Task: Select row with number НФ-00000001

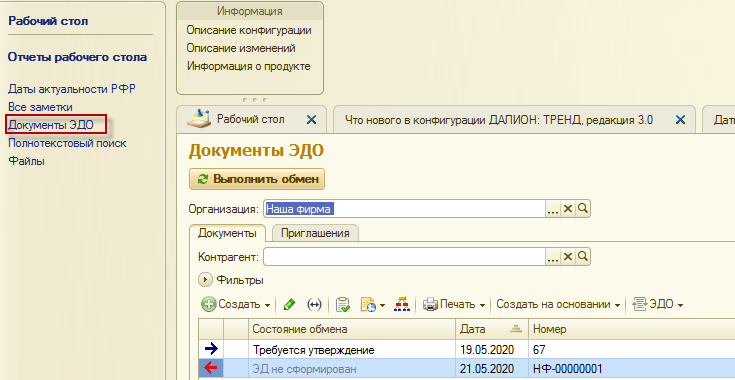Action: coord(466,368)
